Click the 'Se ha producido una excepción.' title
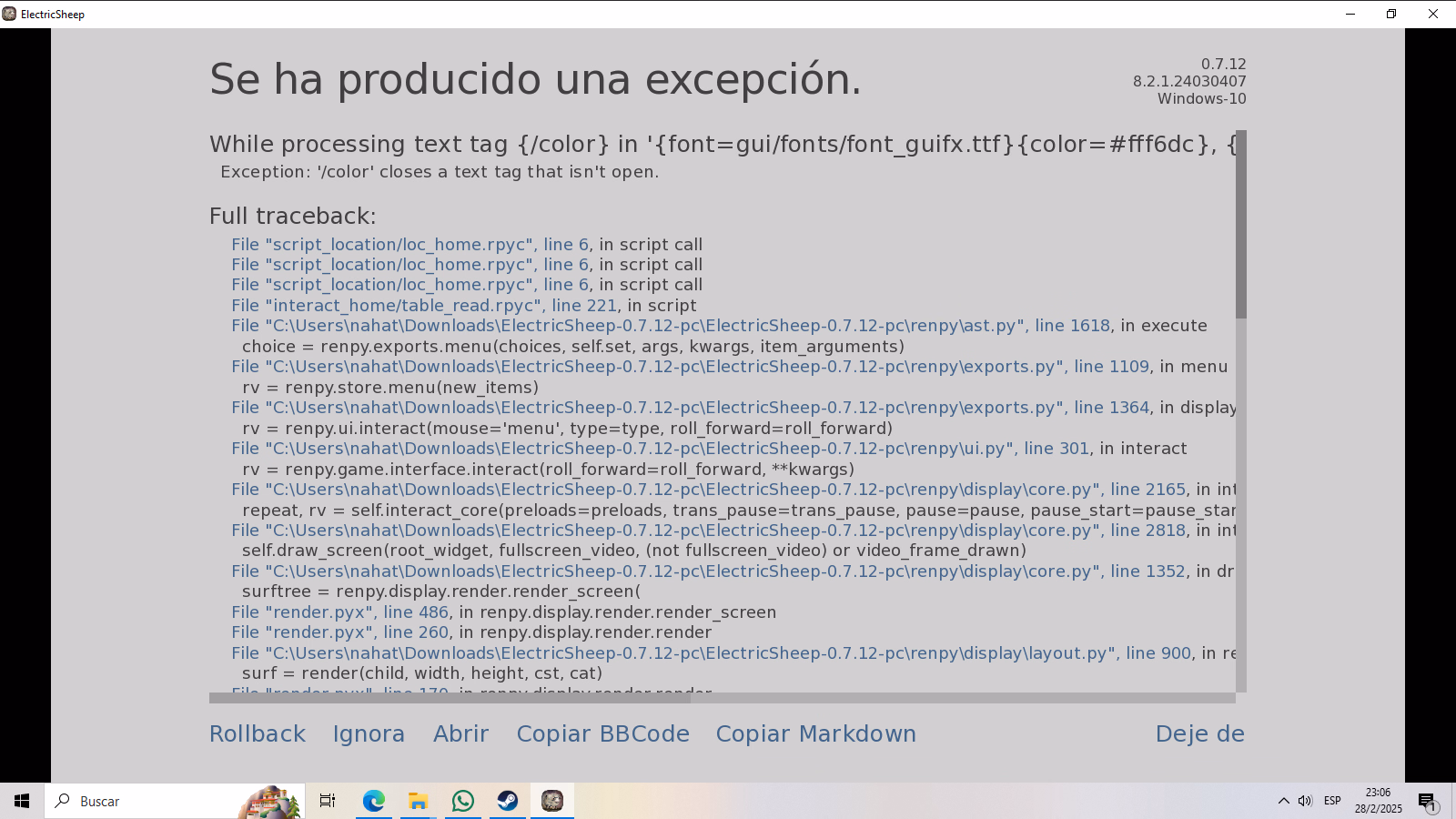 [x=535, y=79]
